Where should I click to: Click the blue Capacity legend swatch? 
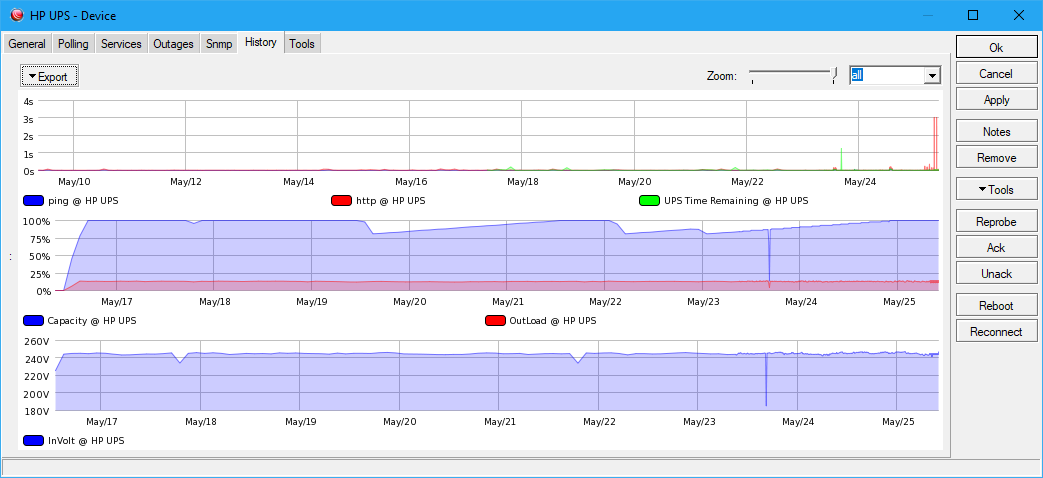(x=33, y=321)
